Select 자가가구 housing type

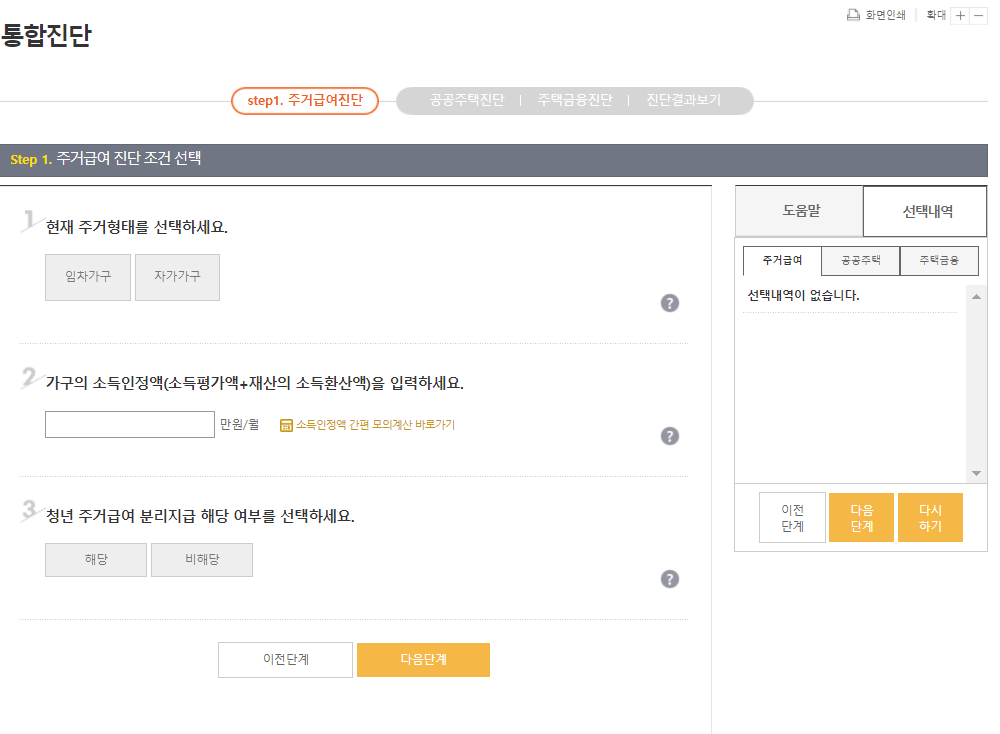pos(177,277)
